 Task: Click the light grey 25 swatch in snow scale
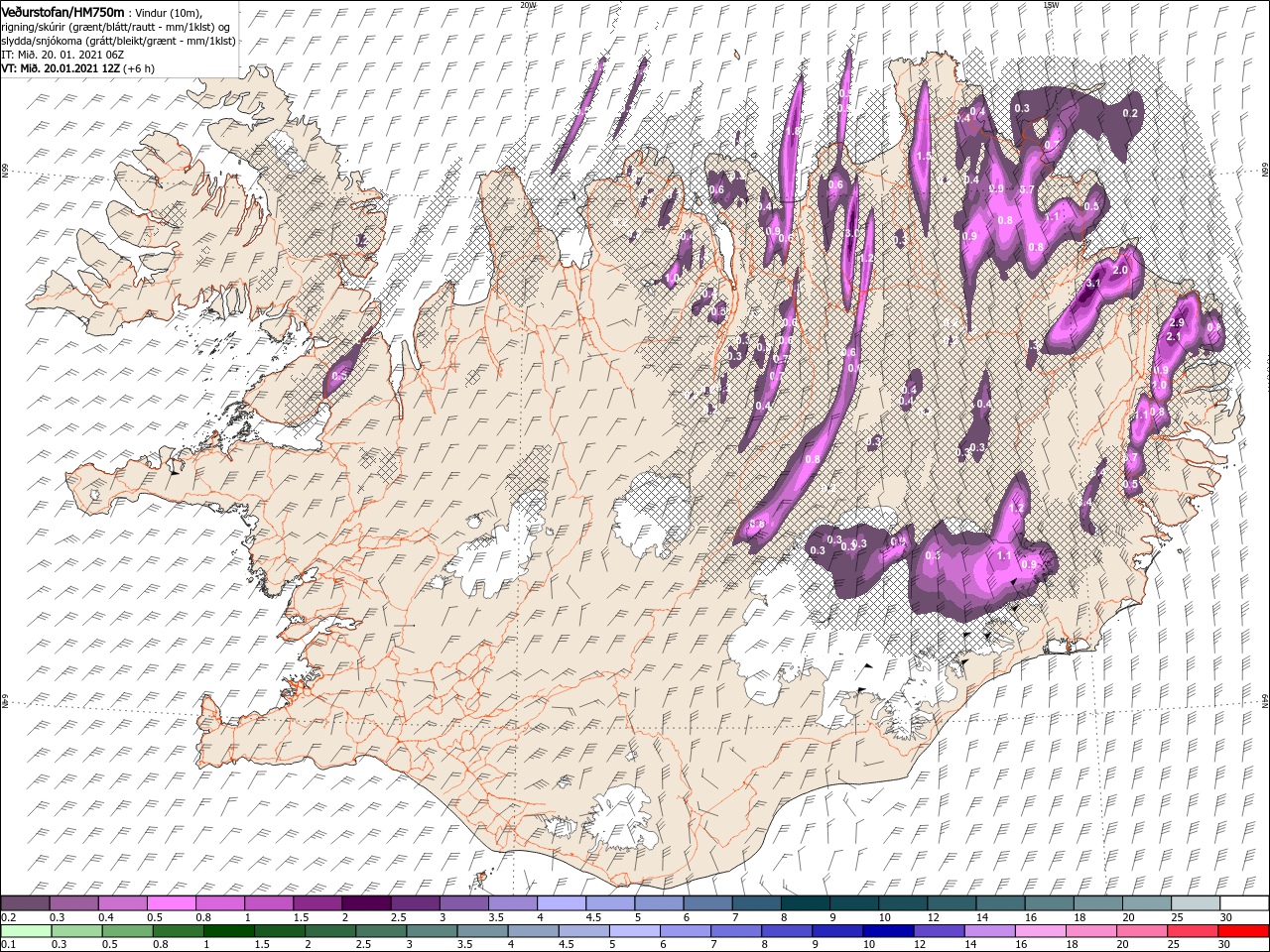coord(1196,902)
